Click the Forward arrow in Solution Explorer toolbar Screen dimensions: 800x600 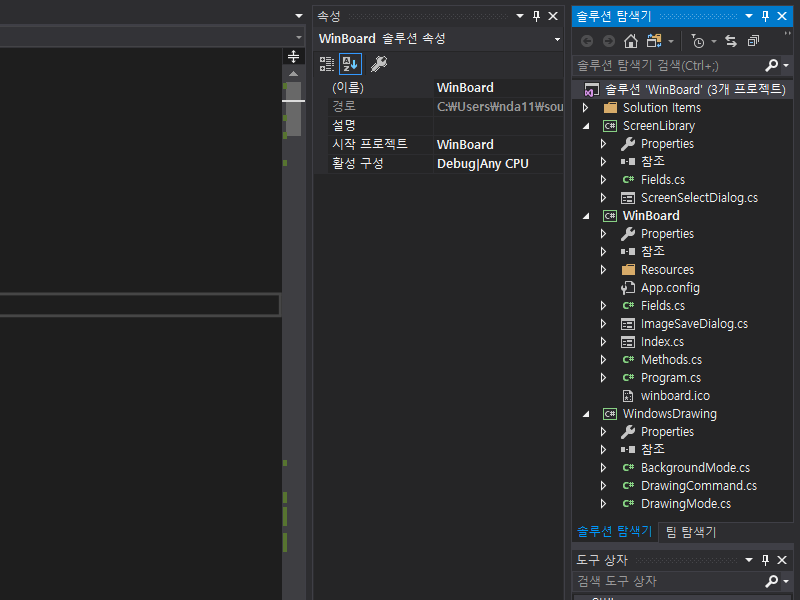point(609,41)
